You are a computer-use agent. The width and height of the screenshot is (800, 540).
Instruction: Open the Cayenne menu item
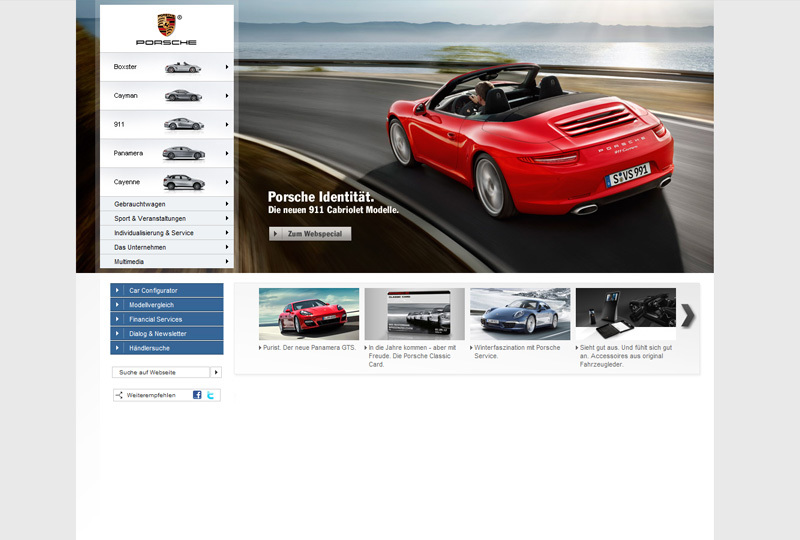pos(167,182)
